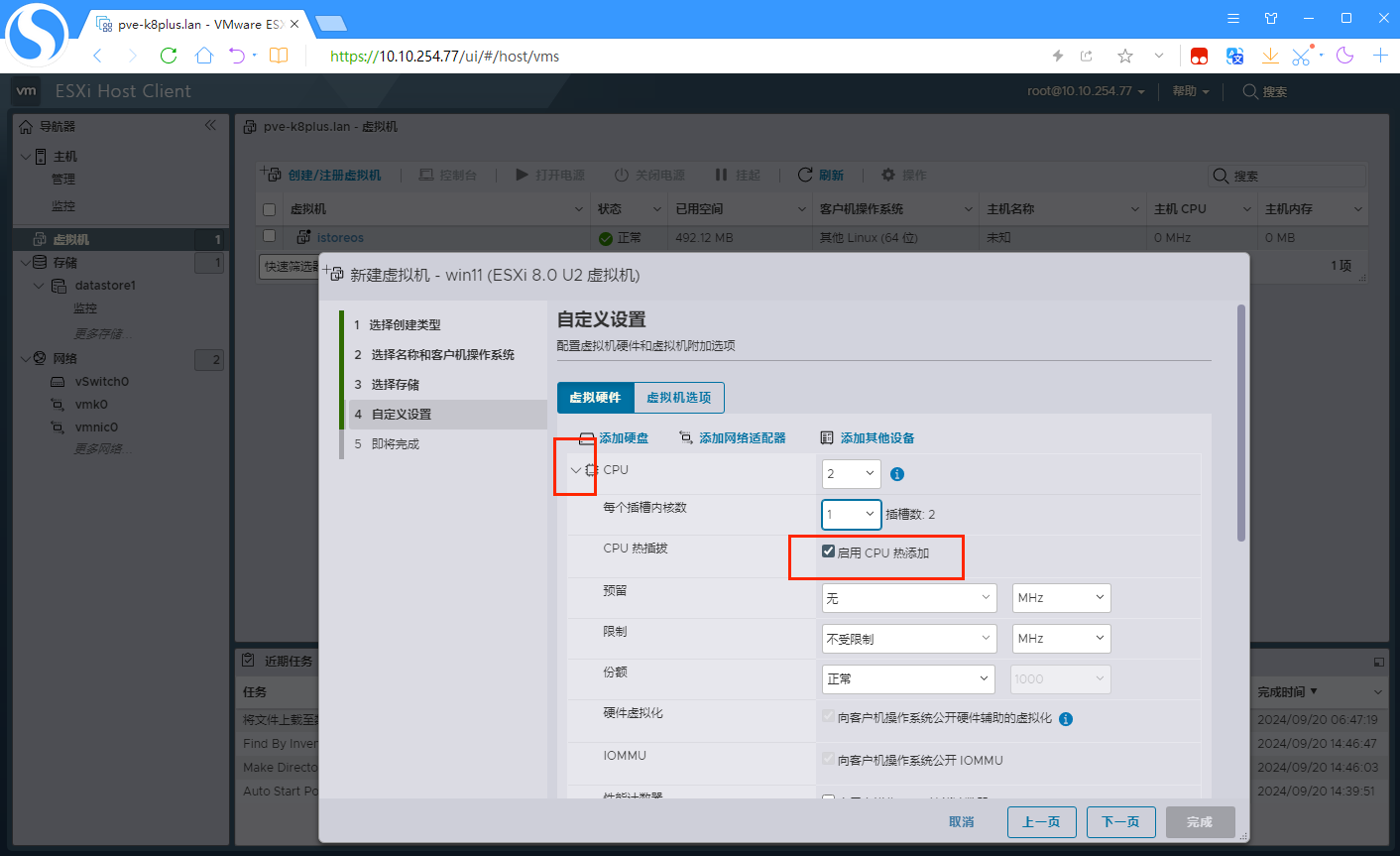The image size is (1400, 856).
Task: Open the reservation value dropdown
Action: click(x=909, y=598)
